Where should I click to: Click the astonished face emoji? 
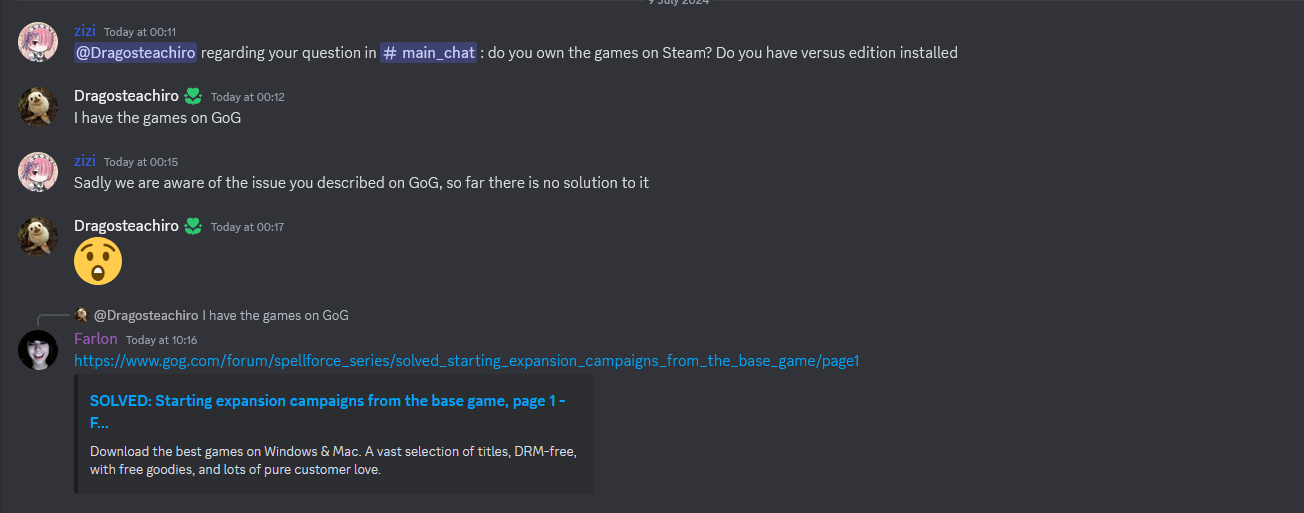(98, 261)
